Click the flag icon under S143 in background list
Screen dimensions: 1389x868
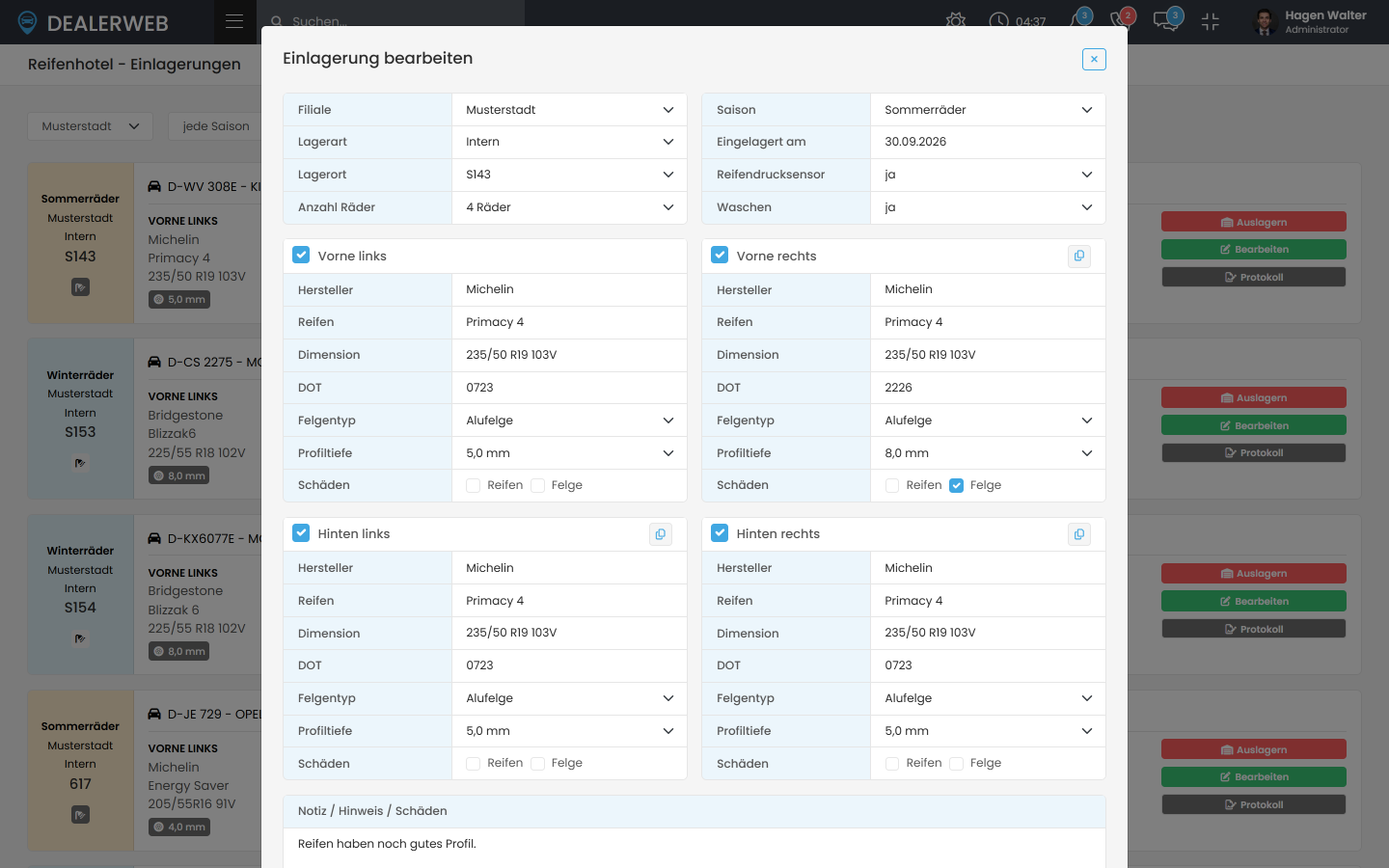point(80,286)
